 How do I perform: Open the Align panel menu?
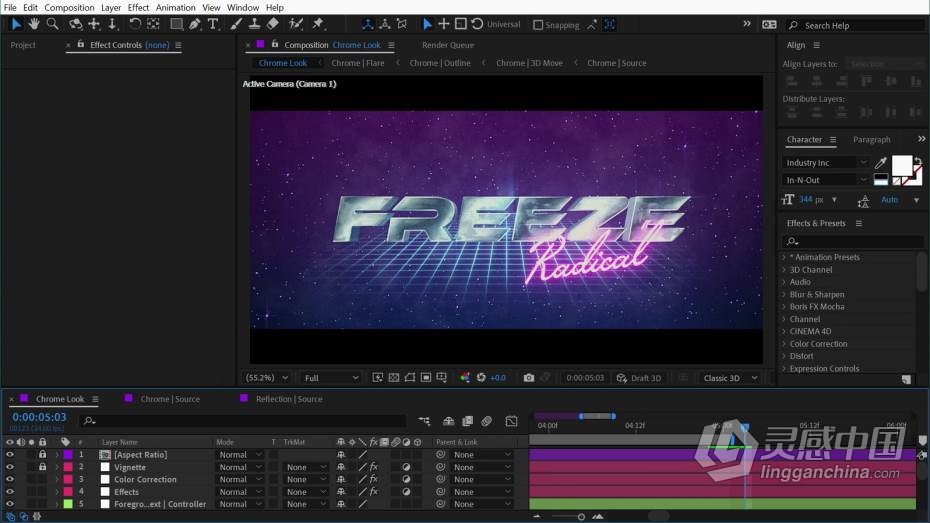816,45
